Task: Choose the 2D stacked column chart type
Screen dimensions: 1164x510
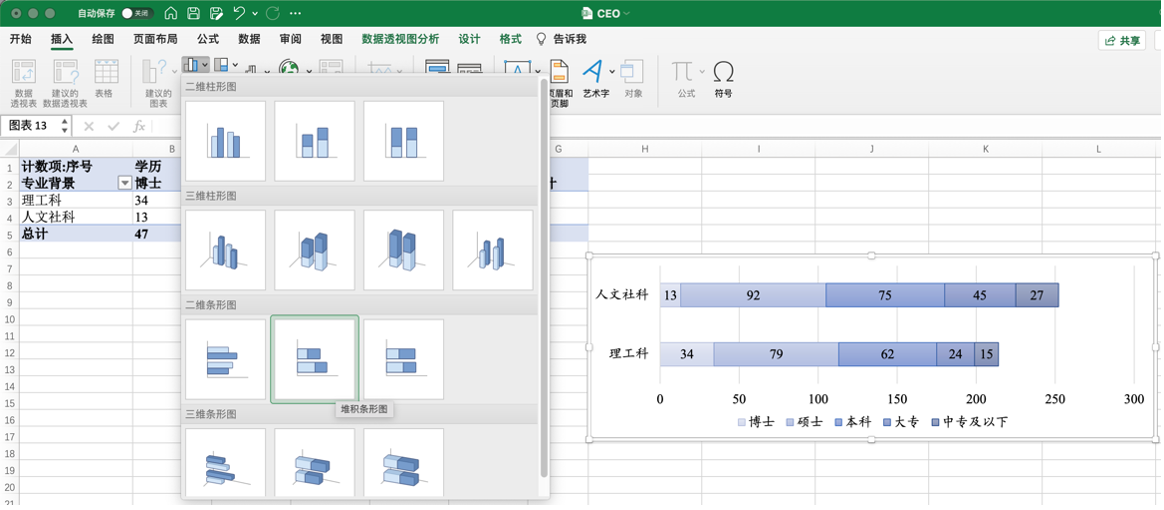Action: pyautogui.click(x=315, y=141)
